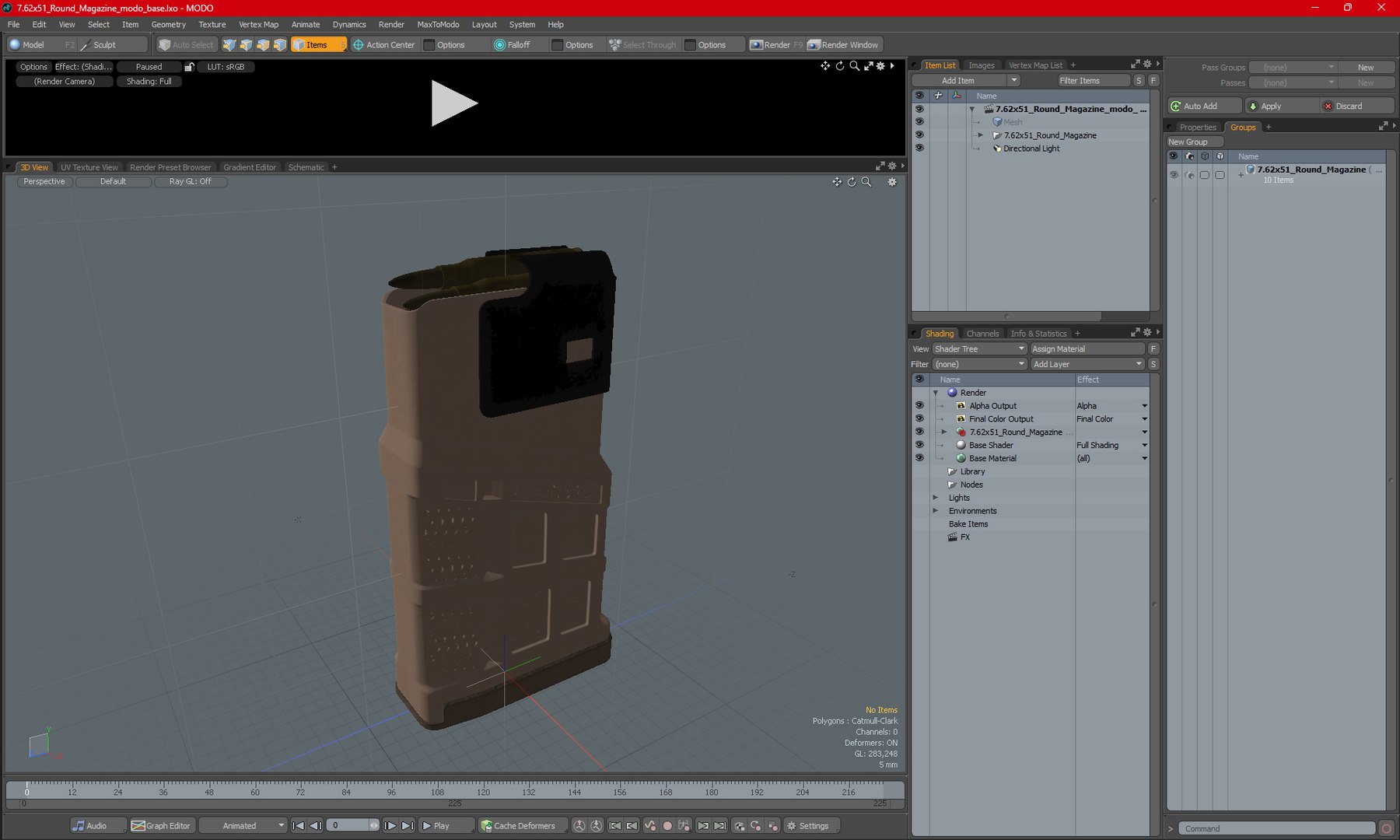Open the Graph Editor
The width and height of the screenshot is (1400, 840).
161,826
